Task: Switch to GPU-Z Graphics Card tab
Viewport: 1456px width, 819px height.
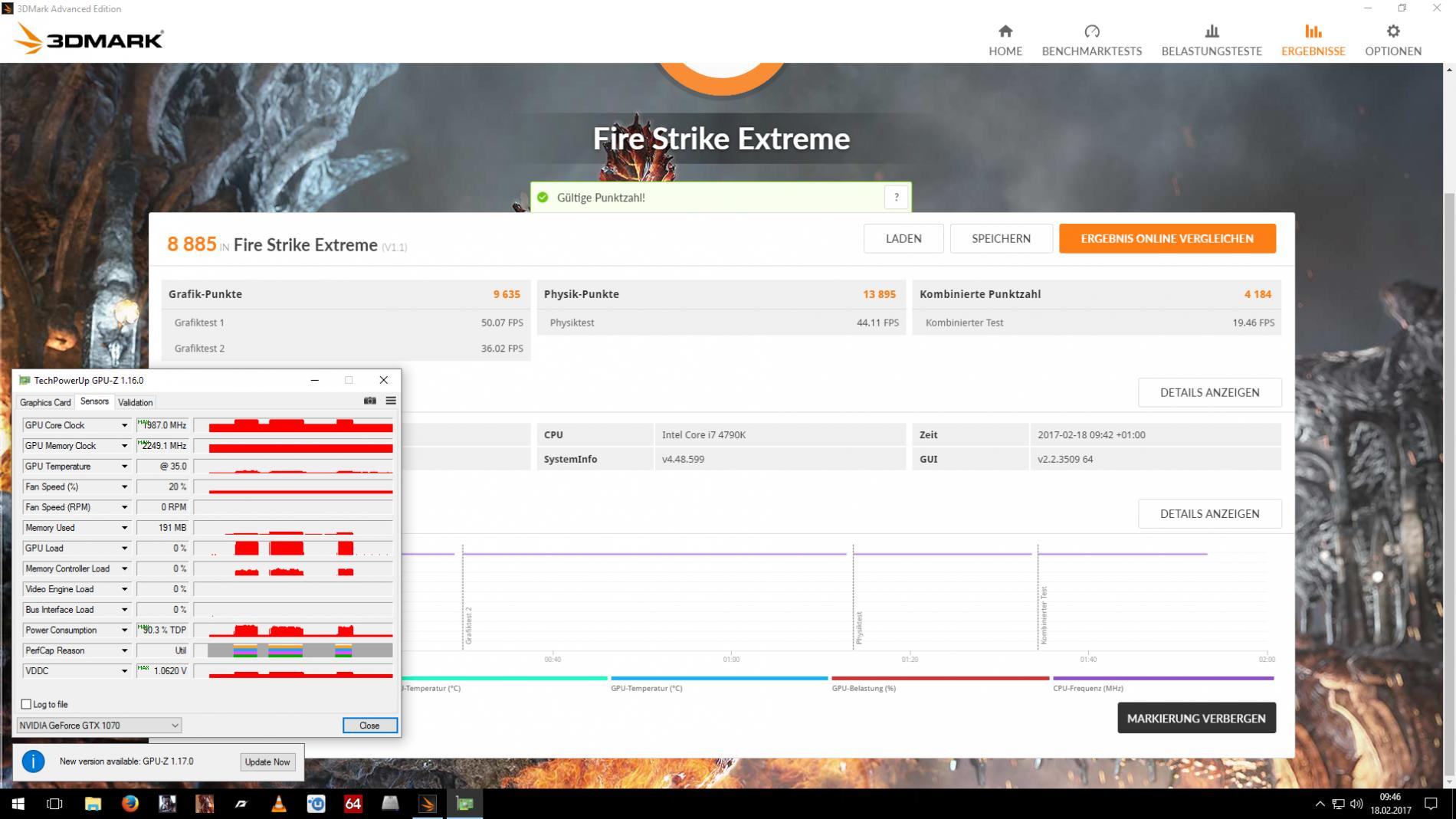Action: pos(45,402)
